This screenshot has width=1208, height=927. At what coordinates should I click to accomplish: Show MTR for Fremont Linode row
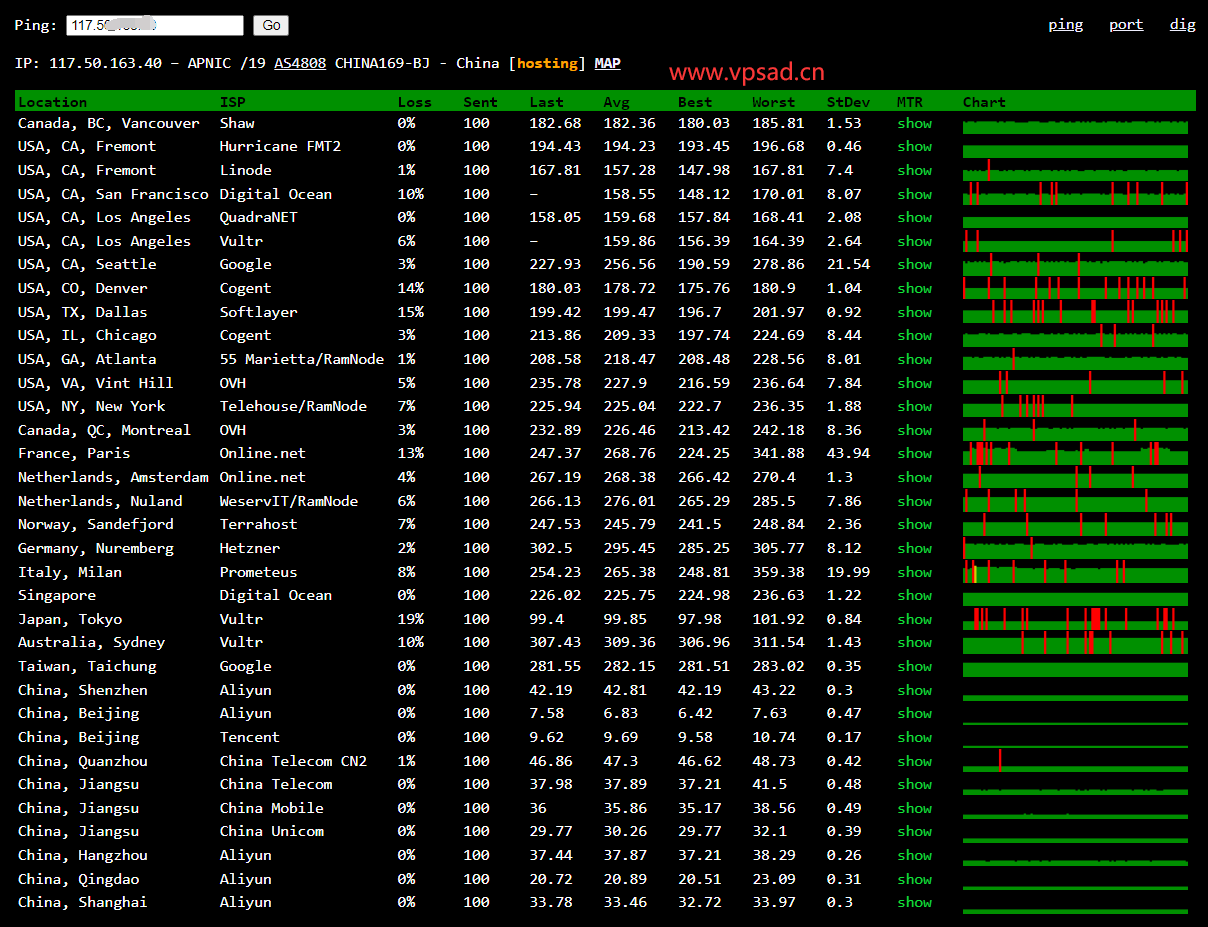point(914,170)
